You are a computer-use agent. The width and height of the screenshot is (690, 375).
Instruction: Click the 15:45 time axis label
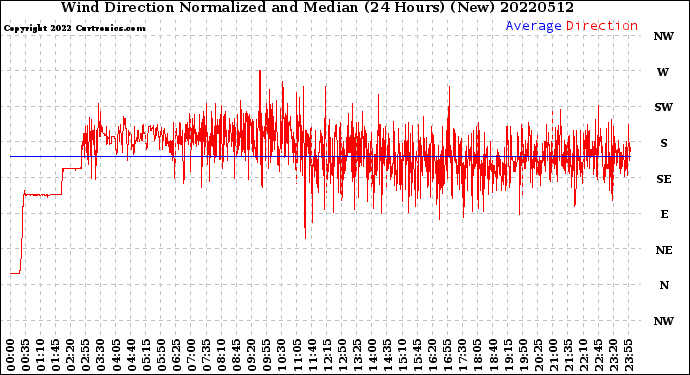[x=417, y=355]
